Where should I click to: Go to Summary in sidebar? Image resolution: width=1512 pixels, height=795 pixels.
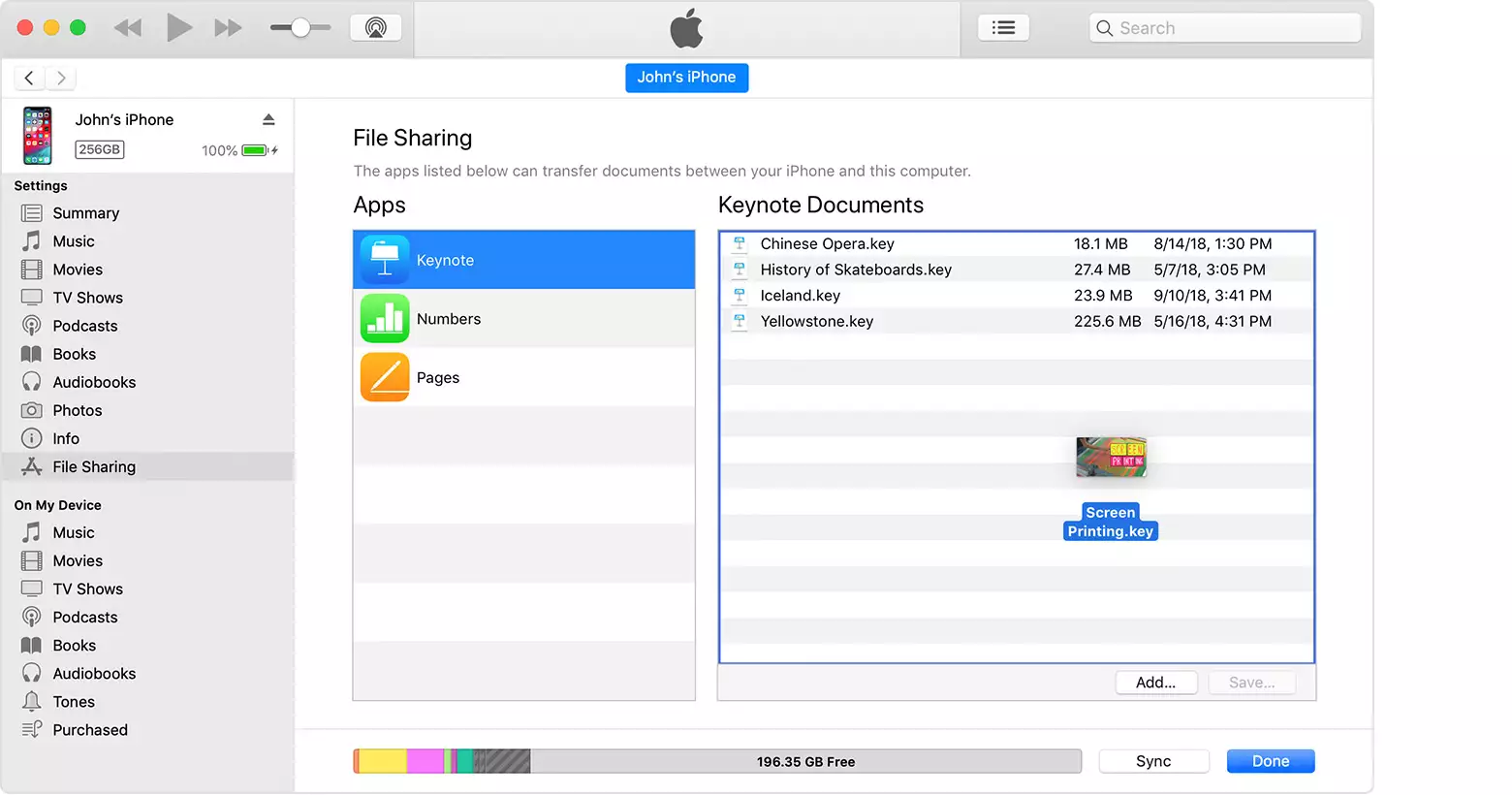tap(85, 213)
